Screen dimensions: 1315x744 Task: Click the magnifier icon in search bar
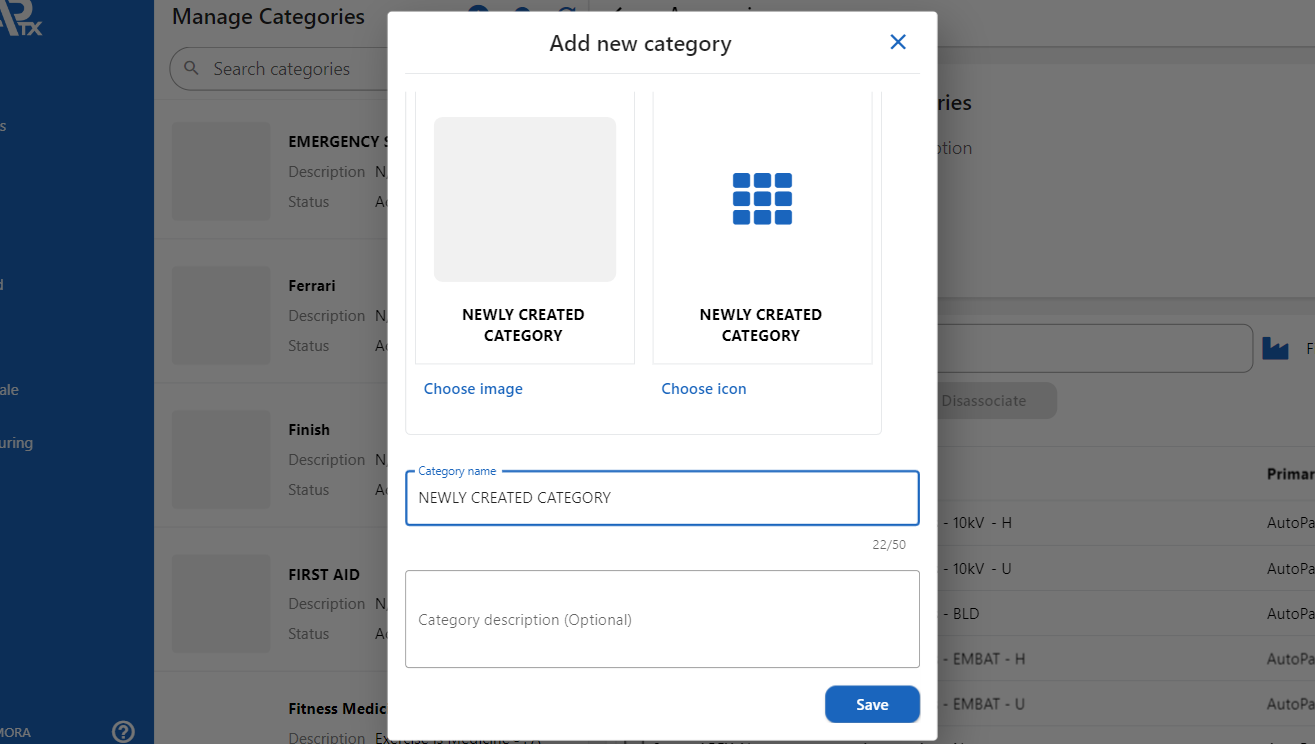click(x=190, y=69)
